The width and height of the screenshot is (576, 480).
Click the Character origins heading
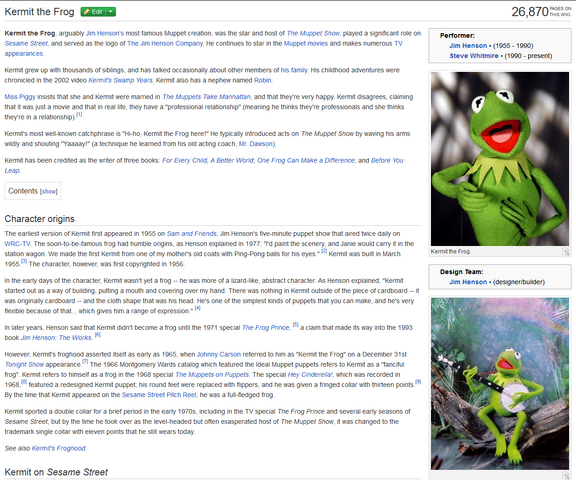tap(39, 219)
